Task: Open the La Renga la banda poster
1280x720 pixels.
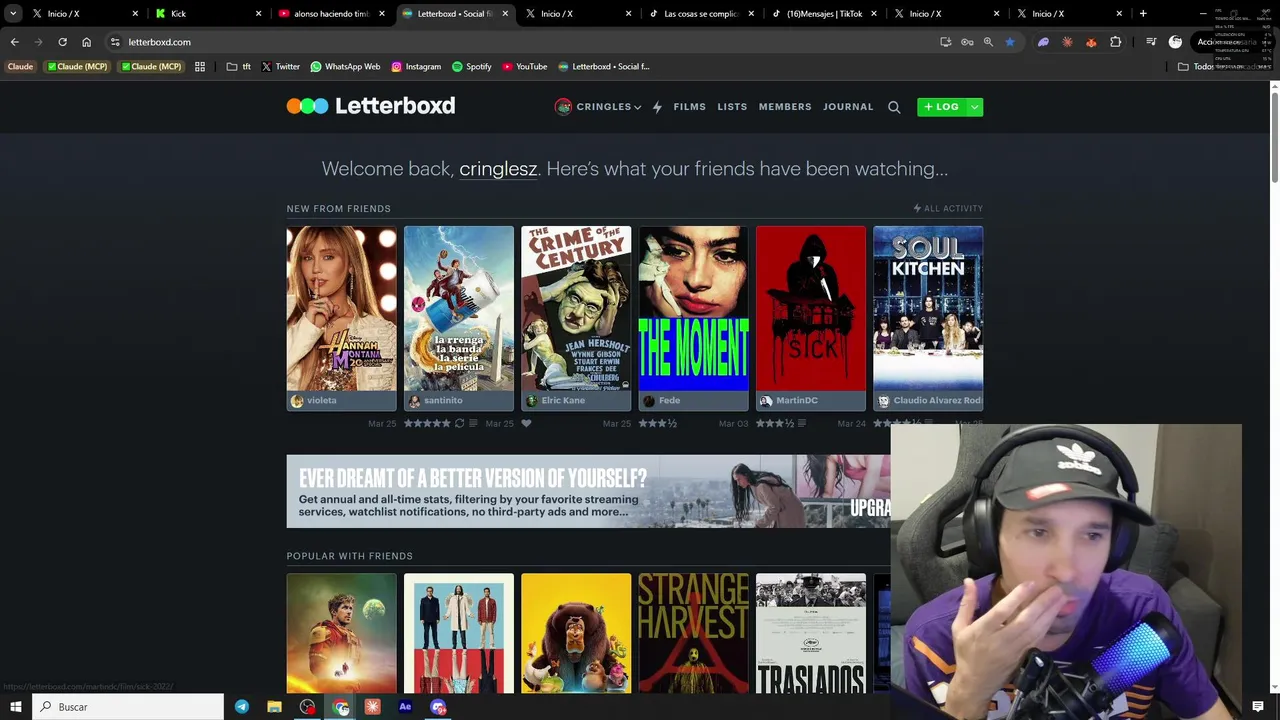Action: click(x=459, y=308)
